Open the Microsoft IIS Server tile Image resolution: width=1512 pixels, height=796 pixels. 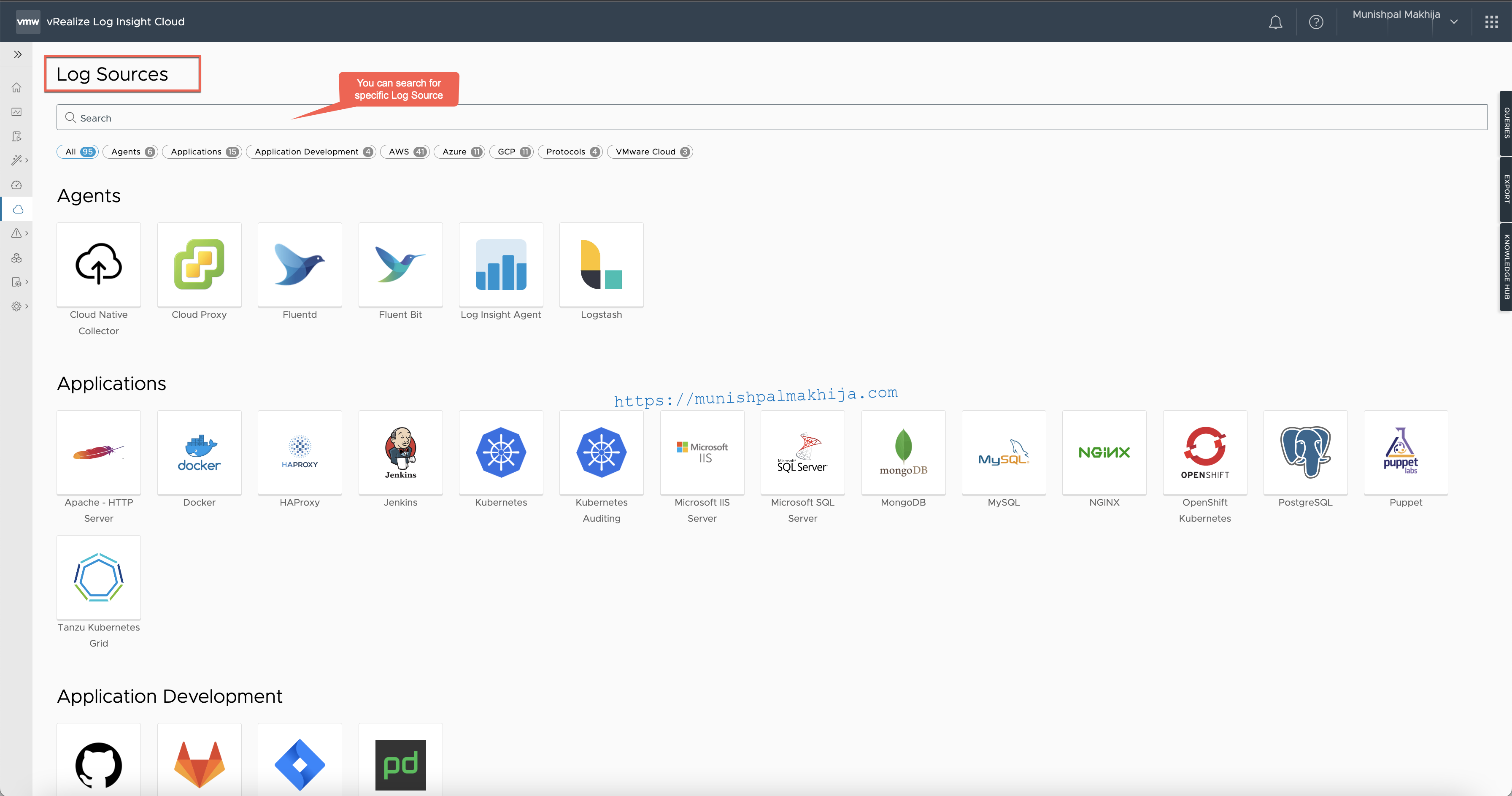coord(702,452)
